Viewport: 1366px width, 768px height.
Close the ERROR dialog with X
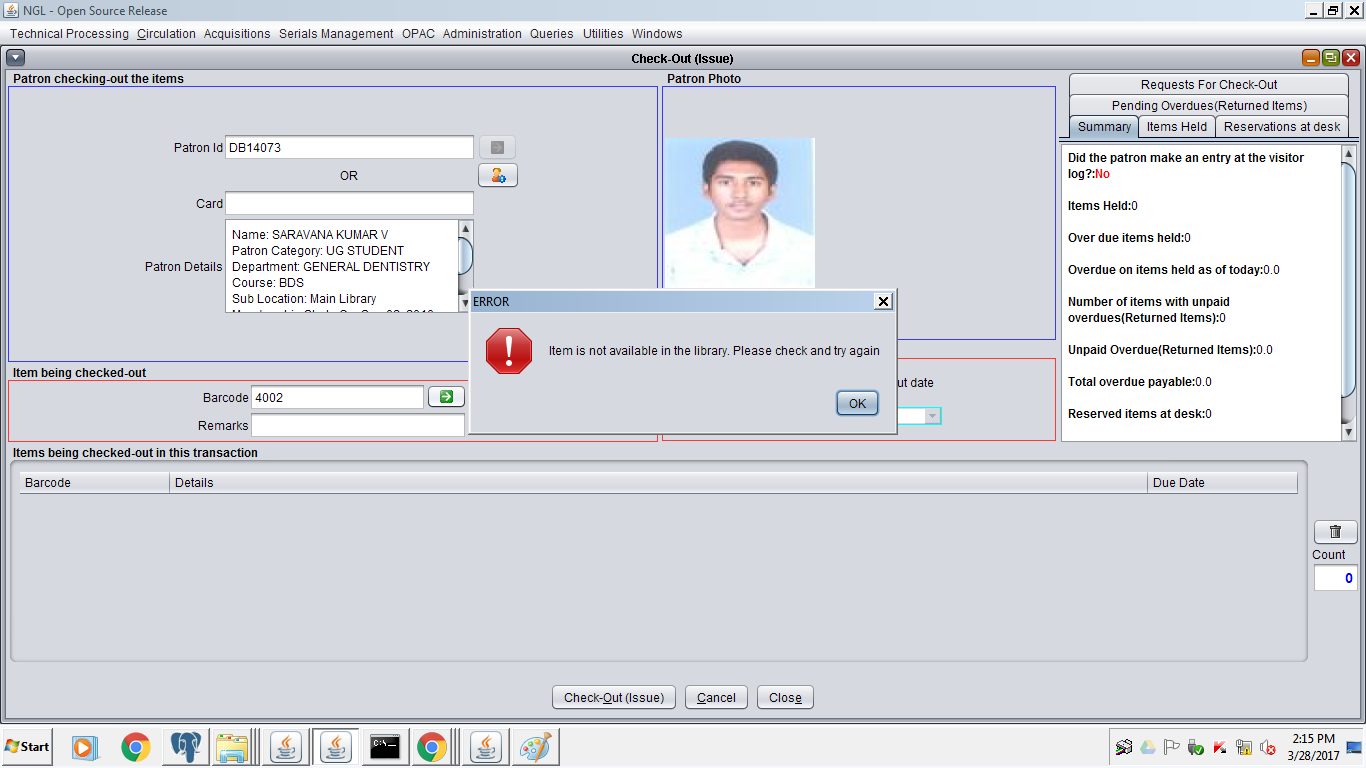tap(882, 301)
